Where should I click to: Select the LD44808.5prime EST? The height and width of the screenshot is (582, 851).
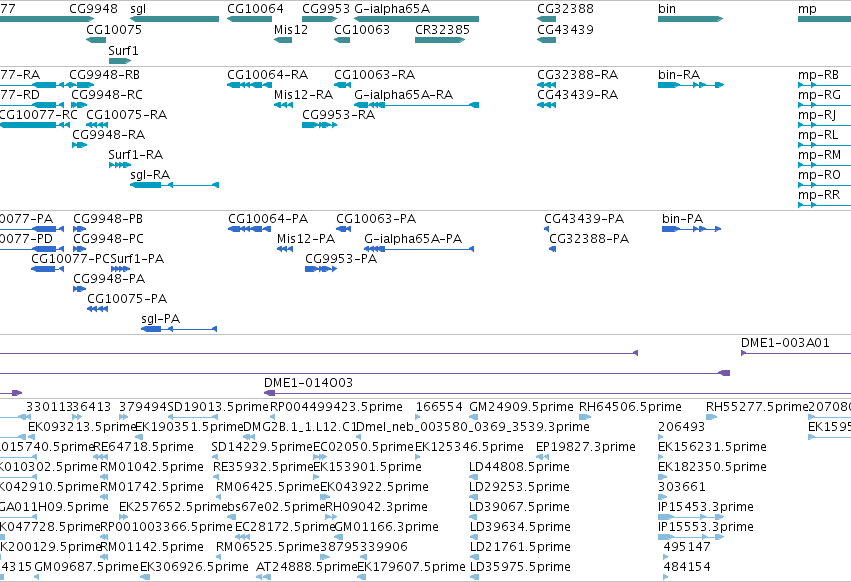pos(474,477)
